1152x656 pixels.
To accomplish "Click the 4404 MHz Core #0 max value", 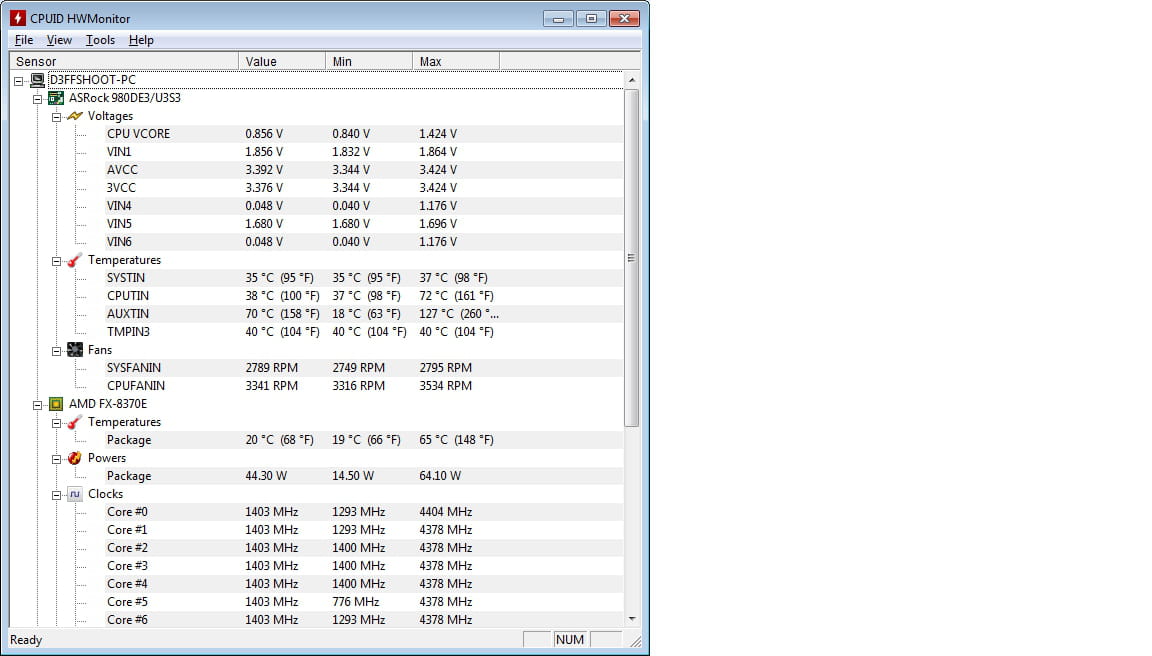I will (x=445, y=512).
